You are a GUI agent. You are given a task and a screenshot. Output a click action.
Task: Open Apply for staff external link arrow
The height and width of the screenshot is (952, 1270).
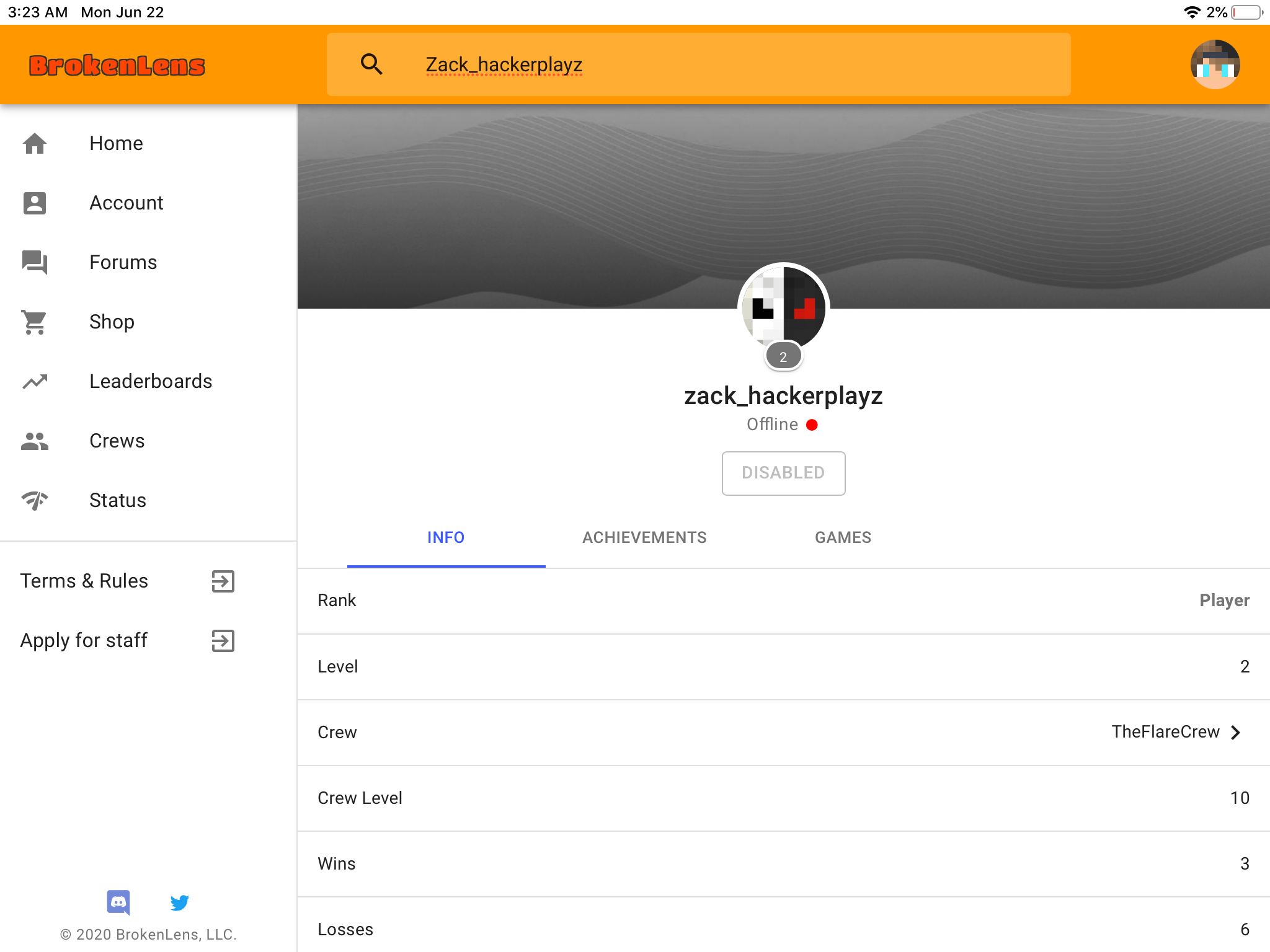tap(223, 640)
